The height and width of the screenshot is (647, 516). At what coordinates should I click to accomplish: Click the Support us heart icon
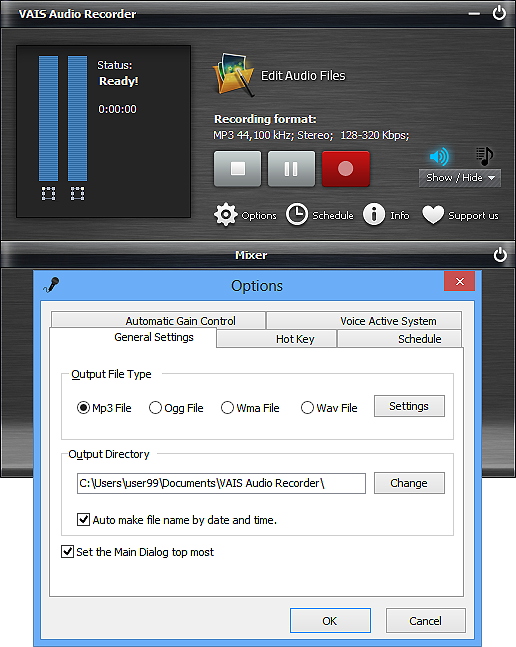[433, 215]
